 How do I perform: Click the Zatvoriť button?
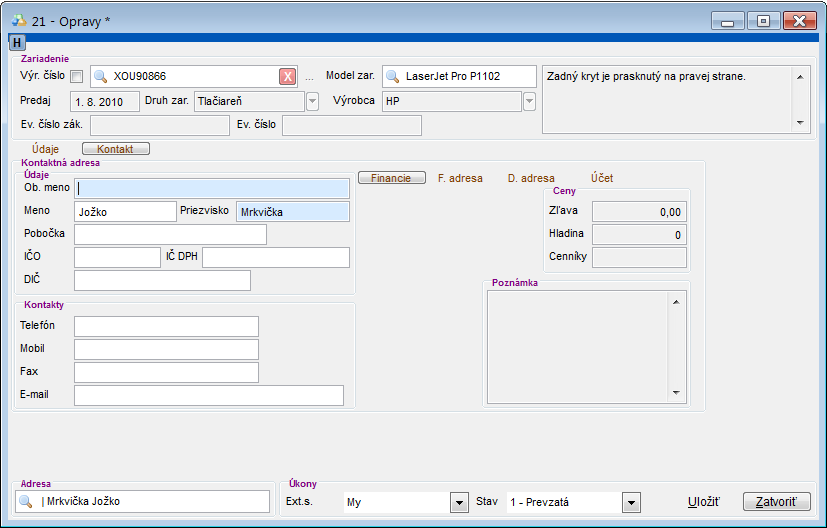click(x=776, y=502)
